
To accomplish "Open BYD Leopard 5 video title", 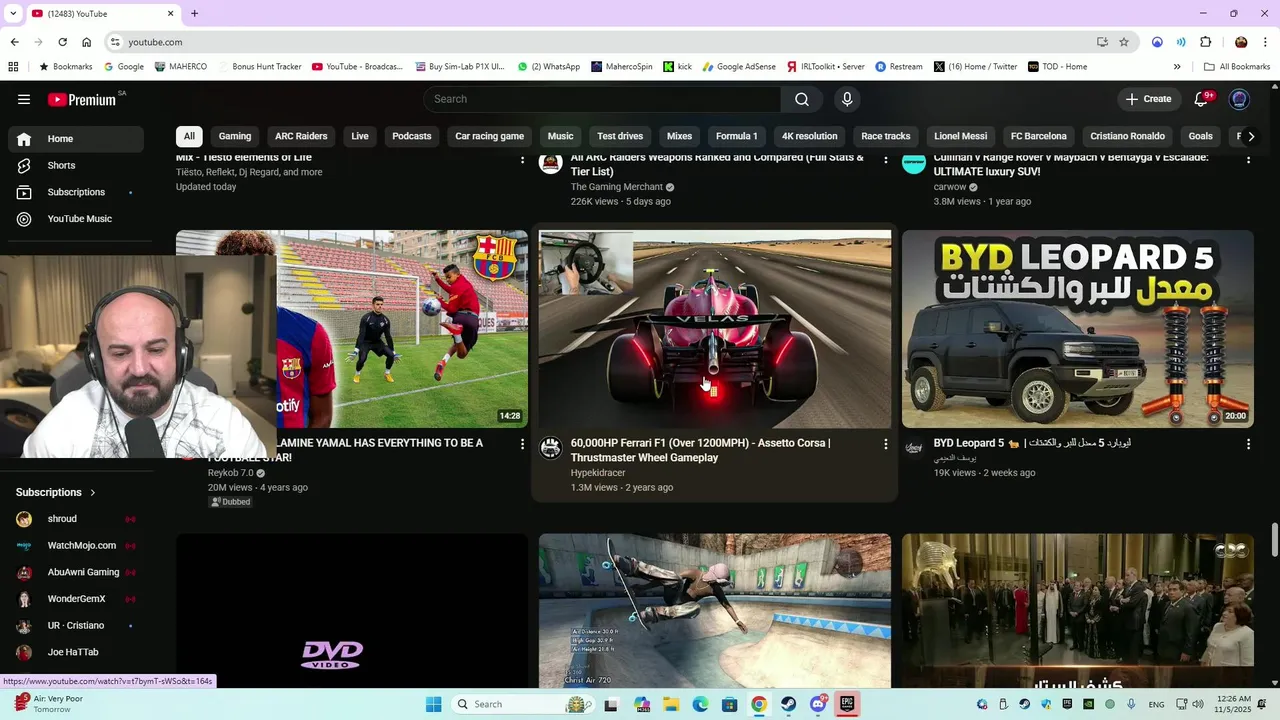I will 1032,443.
